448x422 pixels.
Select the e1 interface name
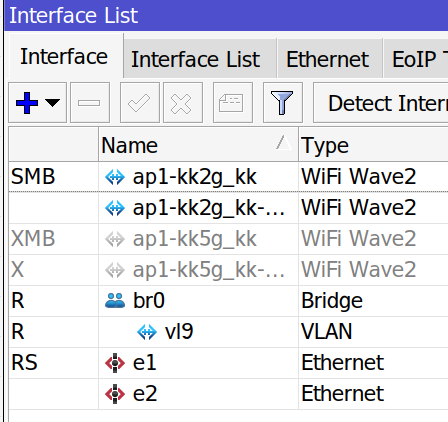145,363
